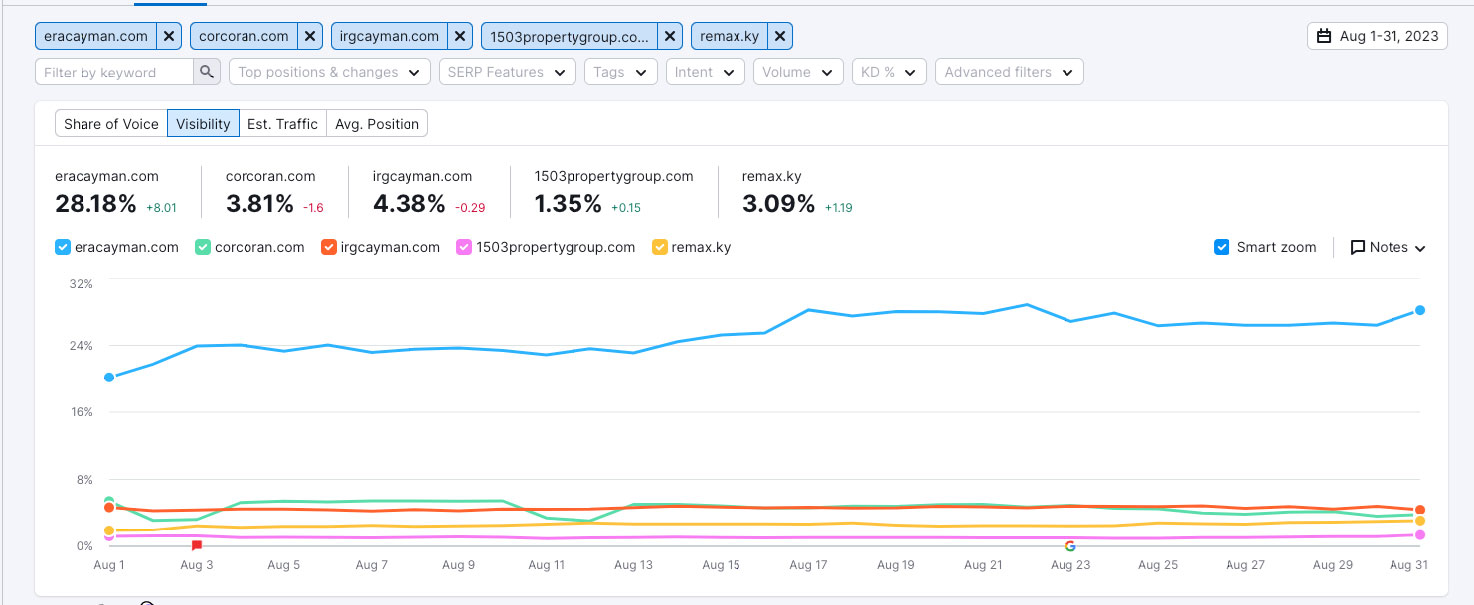This screenshot has height=605, width=1474.
Task: Select the Visibility tab
Action: [203, 124]
